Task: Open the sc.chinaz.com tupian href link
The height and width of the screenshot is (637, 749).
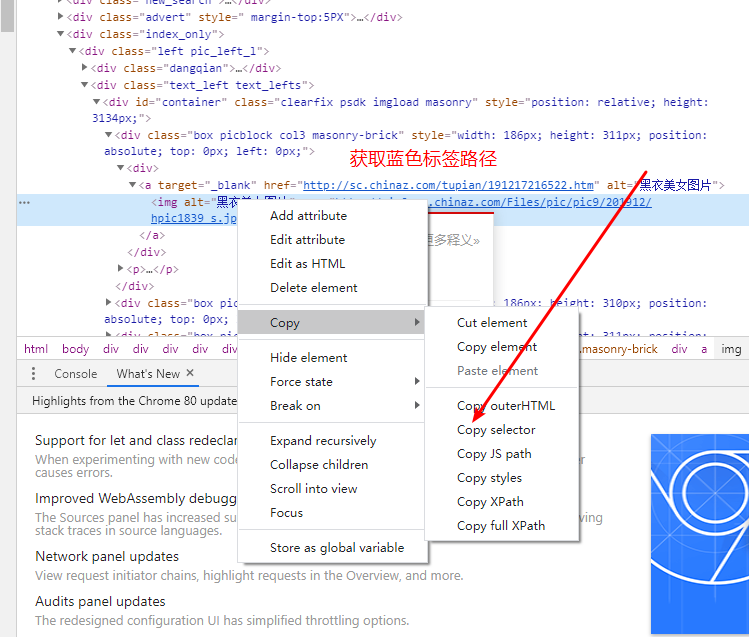Action: 449,186
